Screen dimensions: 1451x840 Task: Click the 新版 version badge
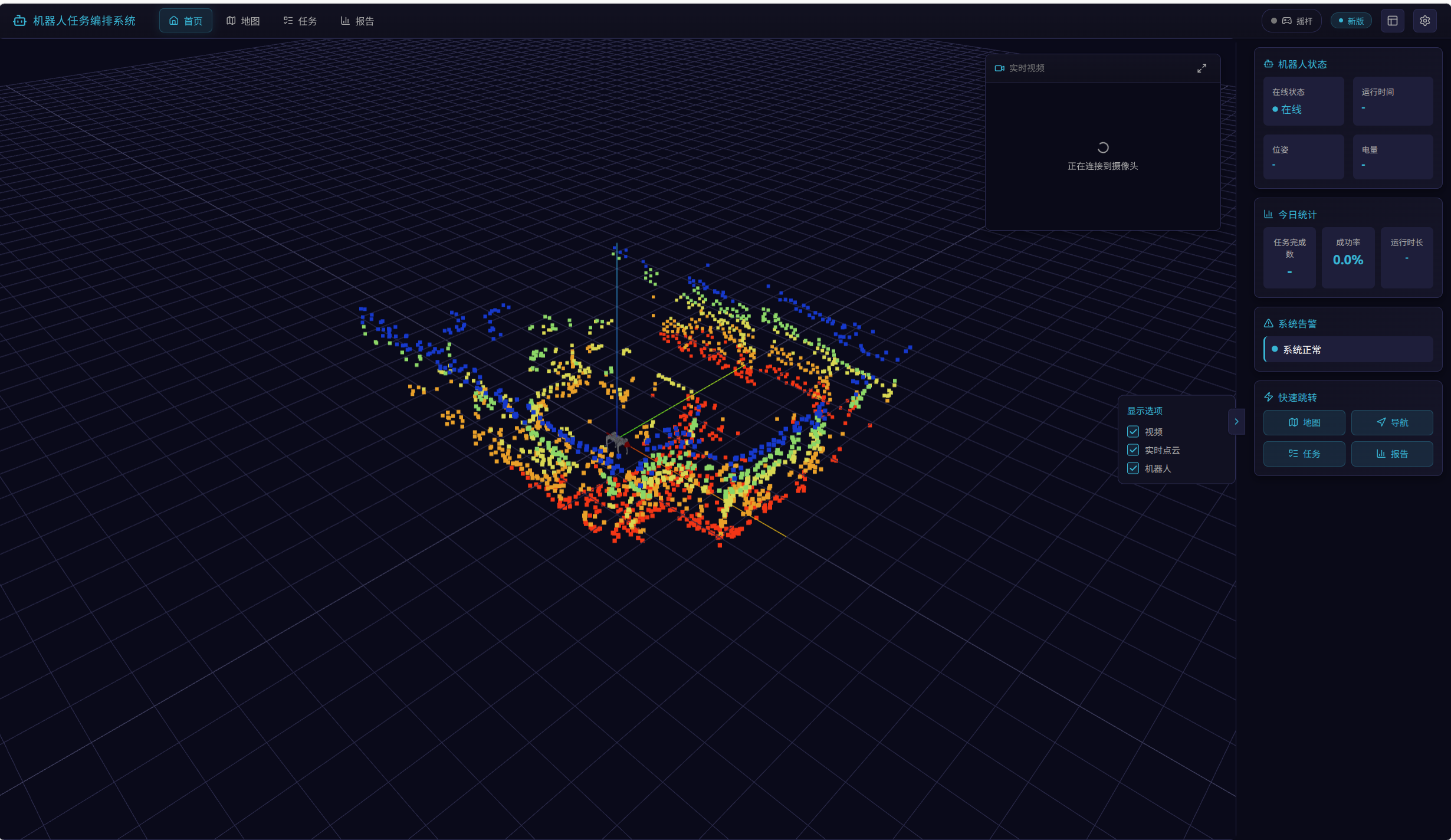pyautogui.click(x=1351, y=21)
